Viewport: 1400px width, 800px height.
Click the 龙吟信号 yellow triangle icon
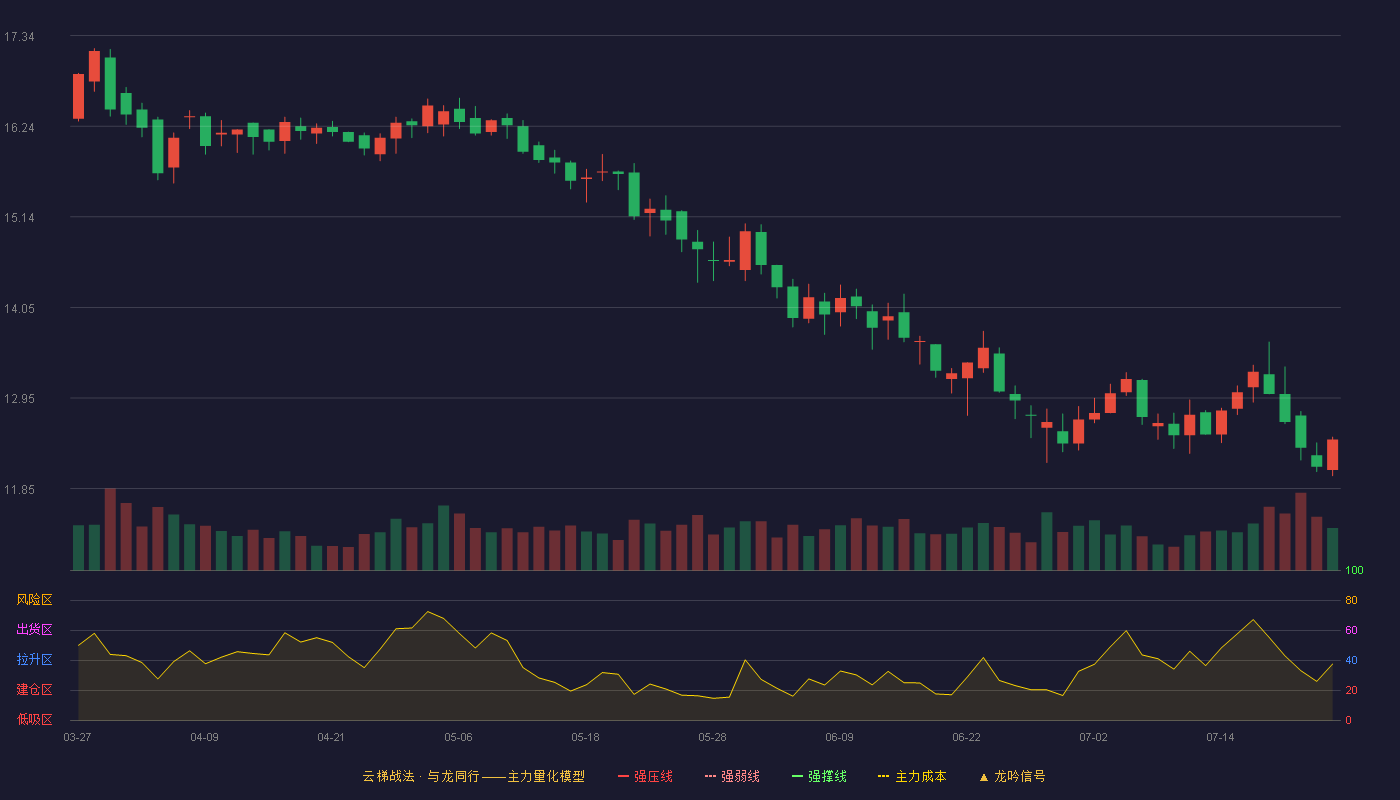984,776
